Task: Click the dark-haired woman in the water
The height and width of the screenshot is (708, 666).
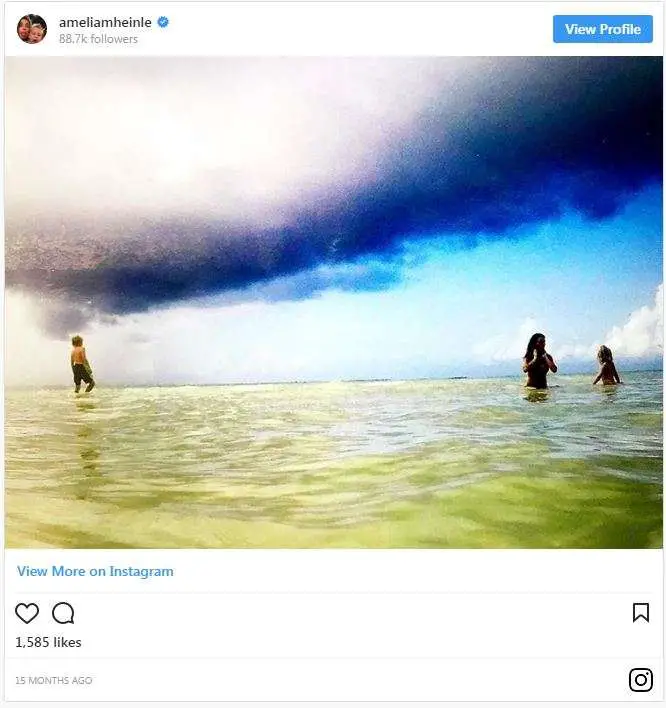Action: pyautogui.click(x=539, y=361)
